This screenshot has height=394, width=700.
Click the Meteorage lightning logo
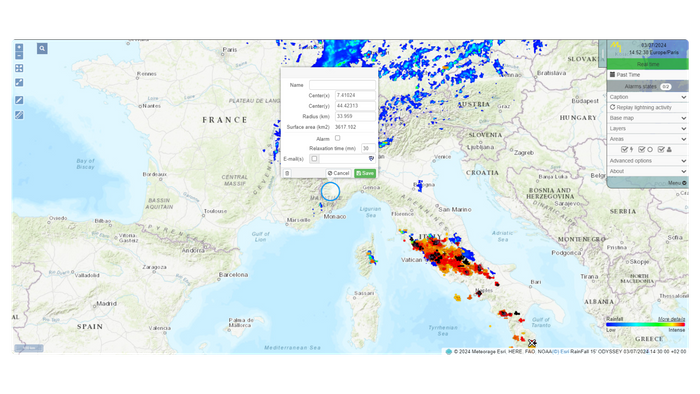[x=616, y=46]
